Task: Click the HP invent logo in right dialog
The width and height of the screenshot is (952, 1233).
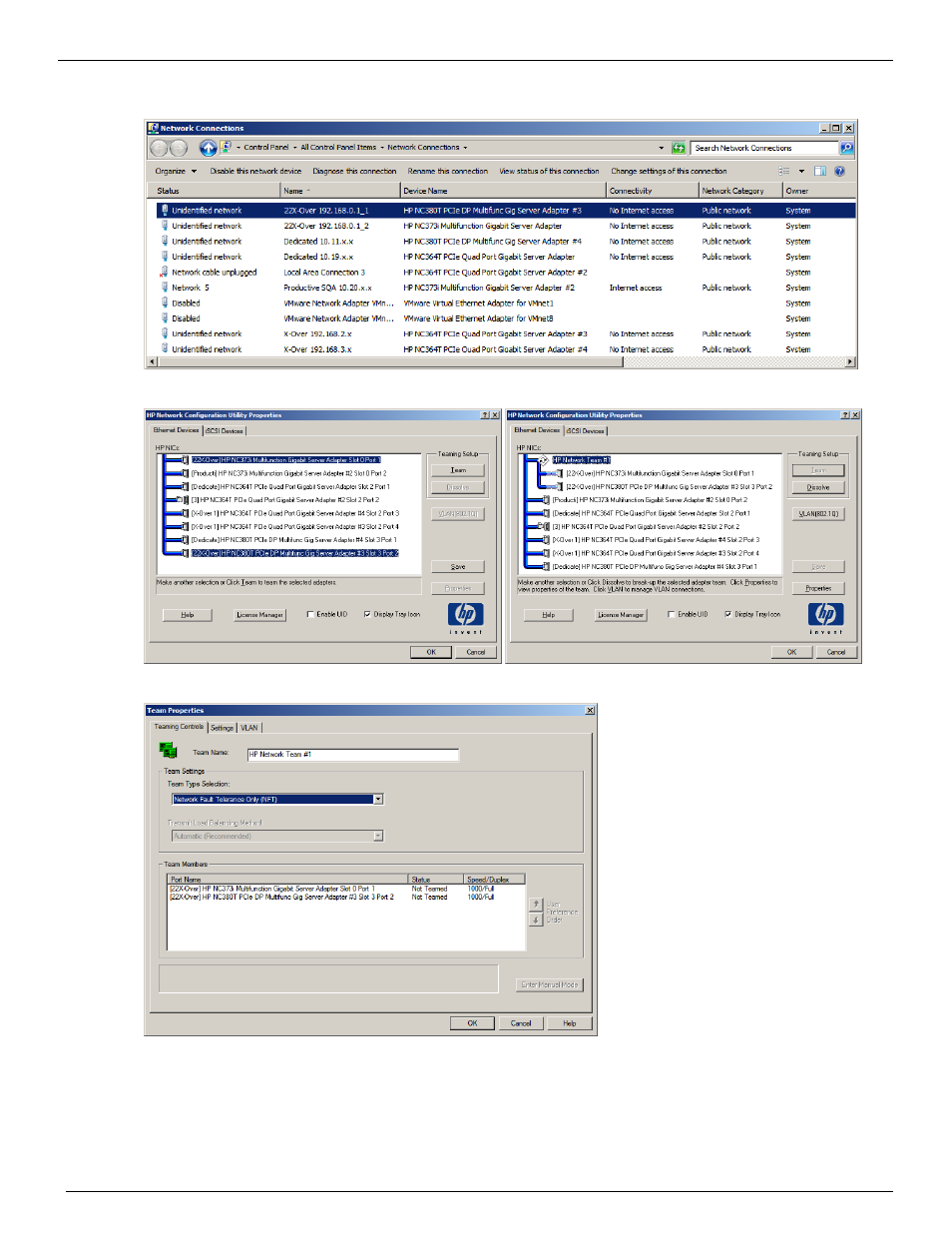Action: tap(825, 618)
